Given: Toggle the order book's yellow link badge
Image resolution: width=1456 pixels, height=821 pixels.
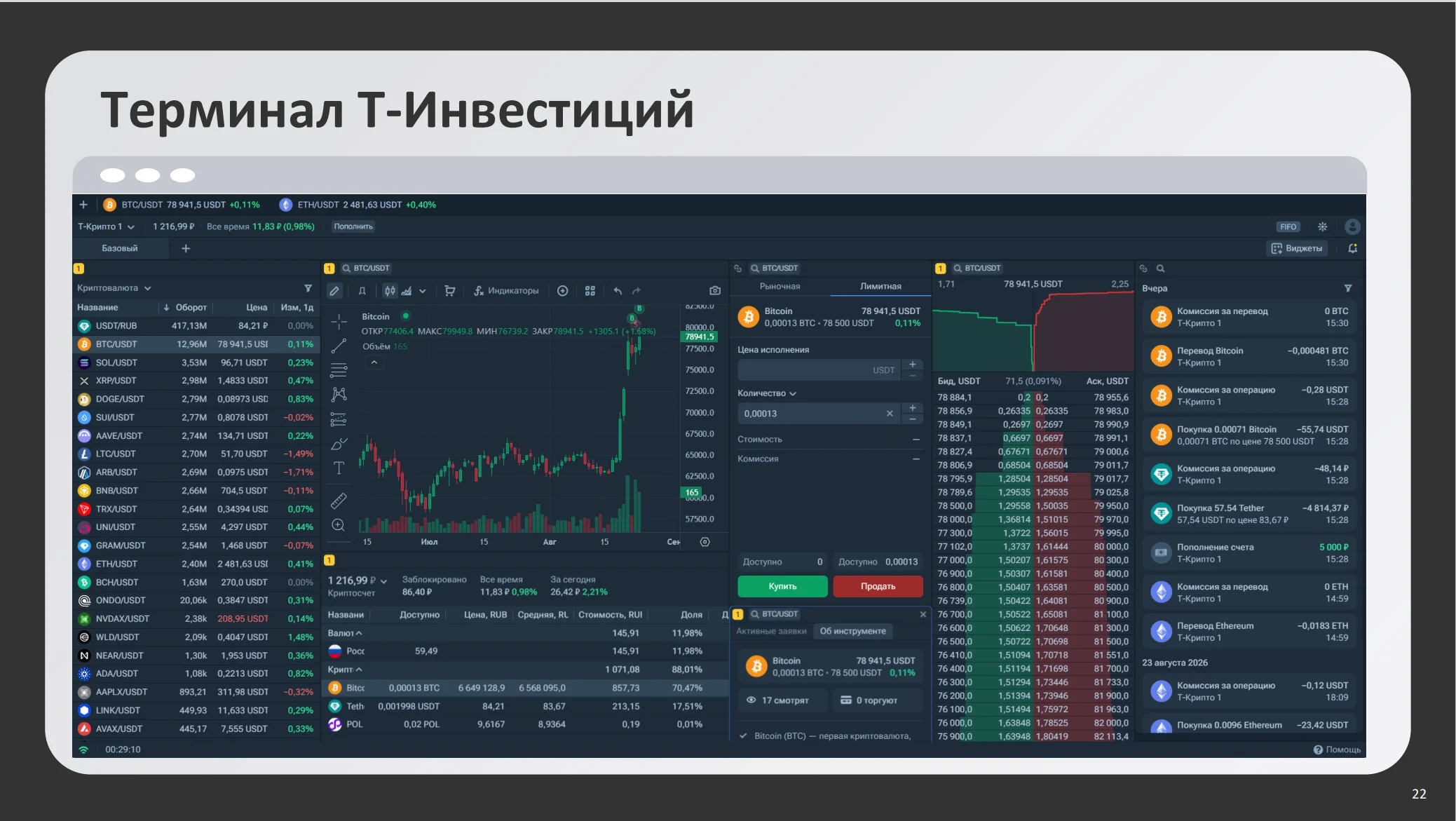Looking at the screenshot, I should coord(941,269).
